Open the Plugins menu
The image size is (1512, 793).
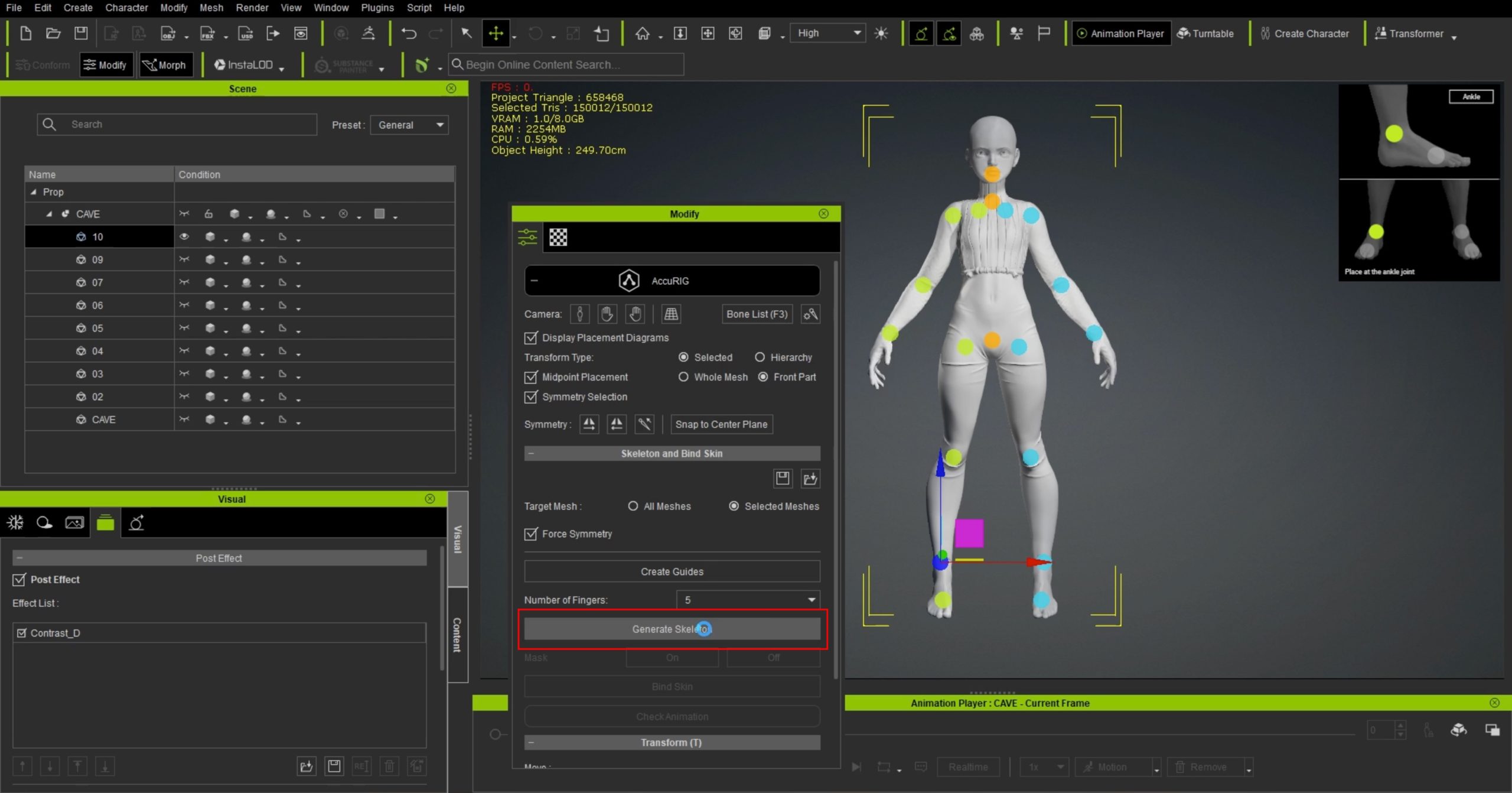point(377,8)
